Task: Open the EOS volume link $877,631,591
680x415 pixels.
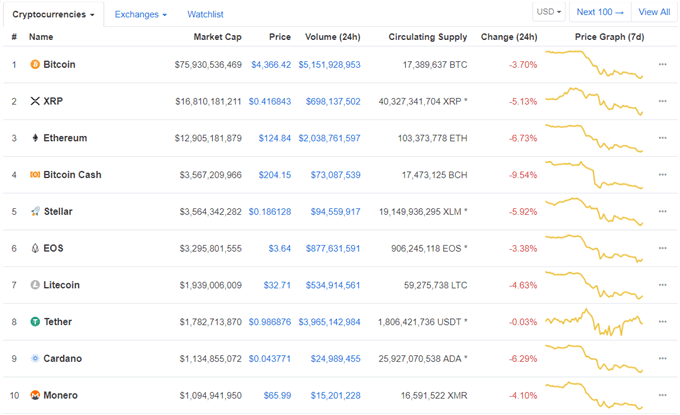Action: 333,248
